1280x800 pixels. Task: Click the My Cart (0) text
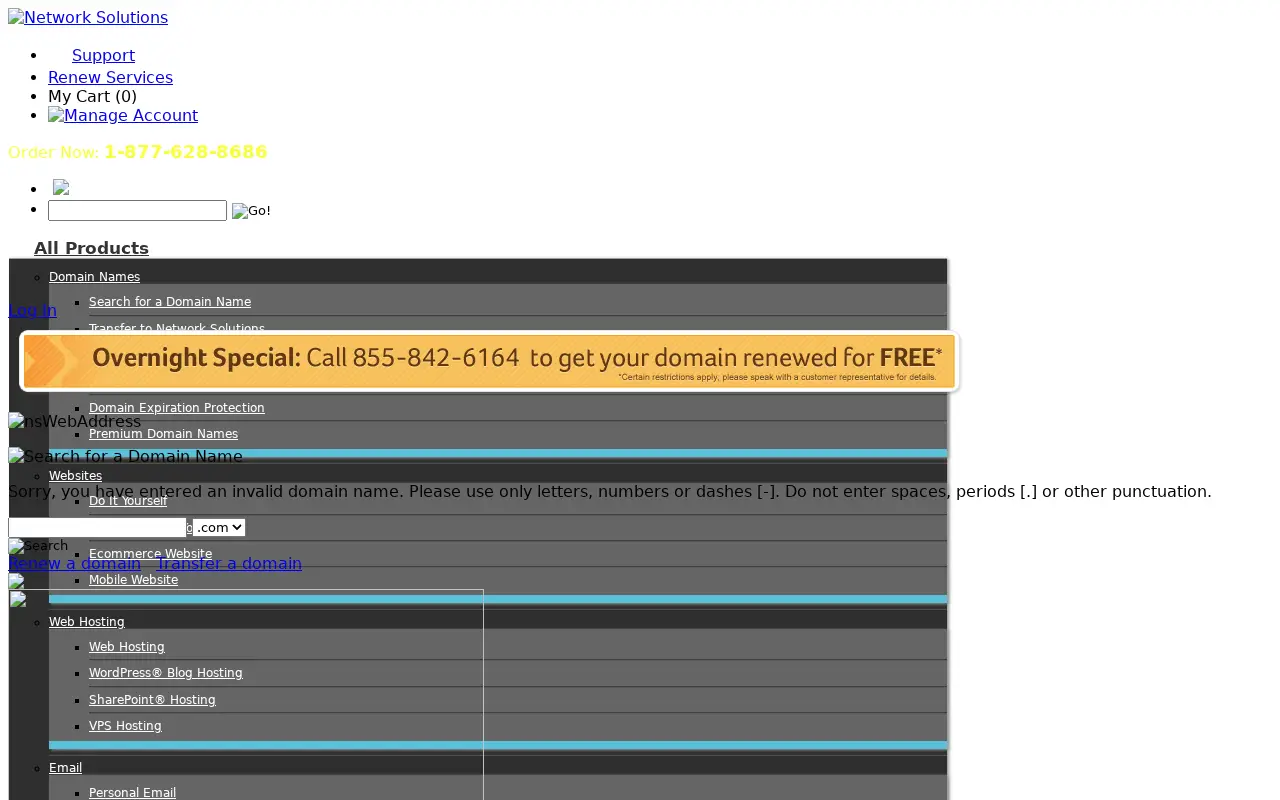pos(92,97)
